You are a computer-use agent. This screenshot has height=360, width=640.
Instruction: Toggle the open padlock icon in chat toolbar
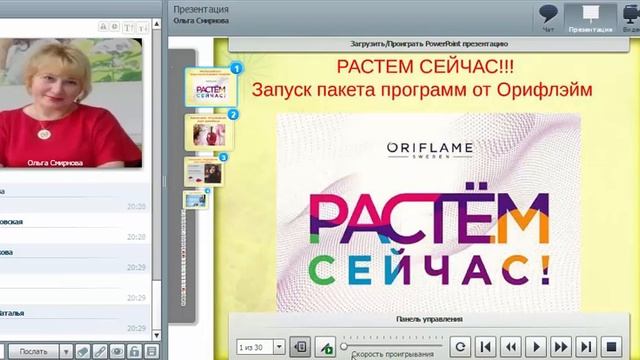coord(134,351)
